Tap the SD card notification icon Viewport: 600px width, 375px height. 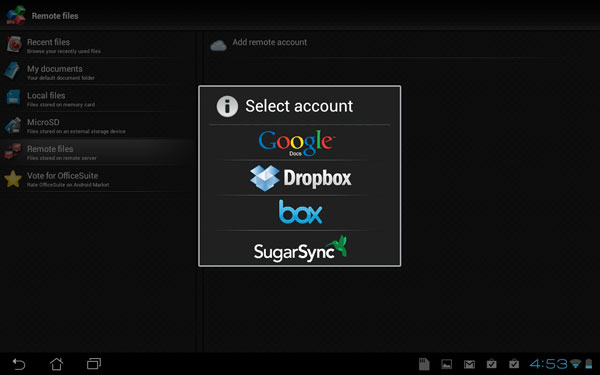424,364
